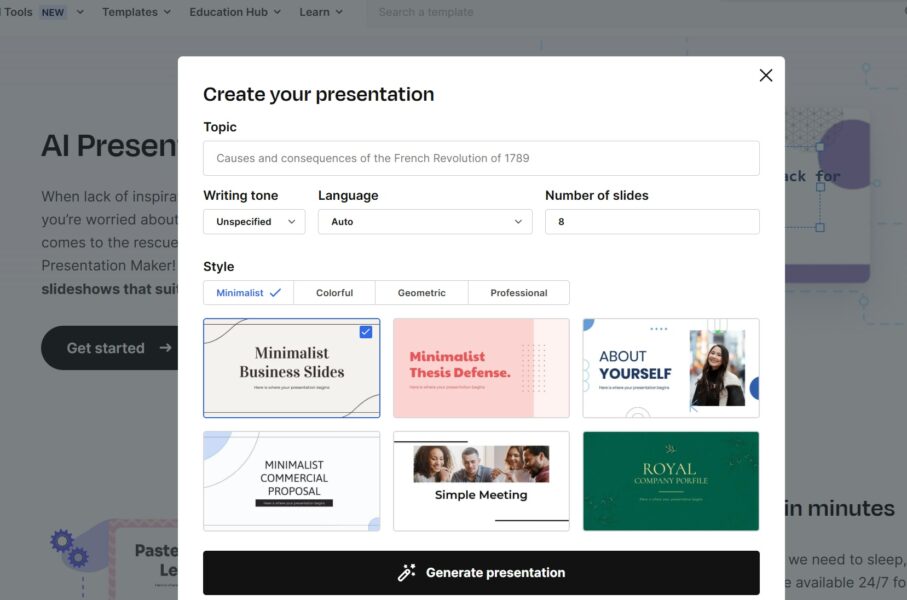Open the Learn menu
The width and height of the screenshot is (907, 600).
point(321,12)
